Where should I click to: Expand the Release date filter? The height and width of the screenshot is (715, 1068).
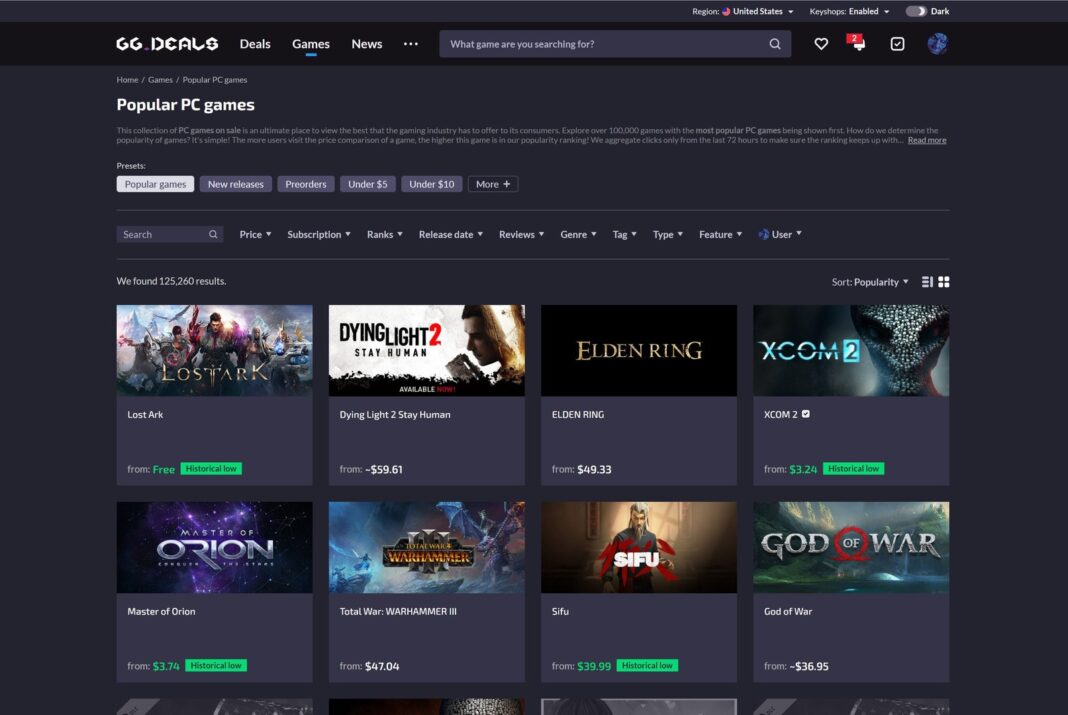click(x=451, y=234)
